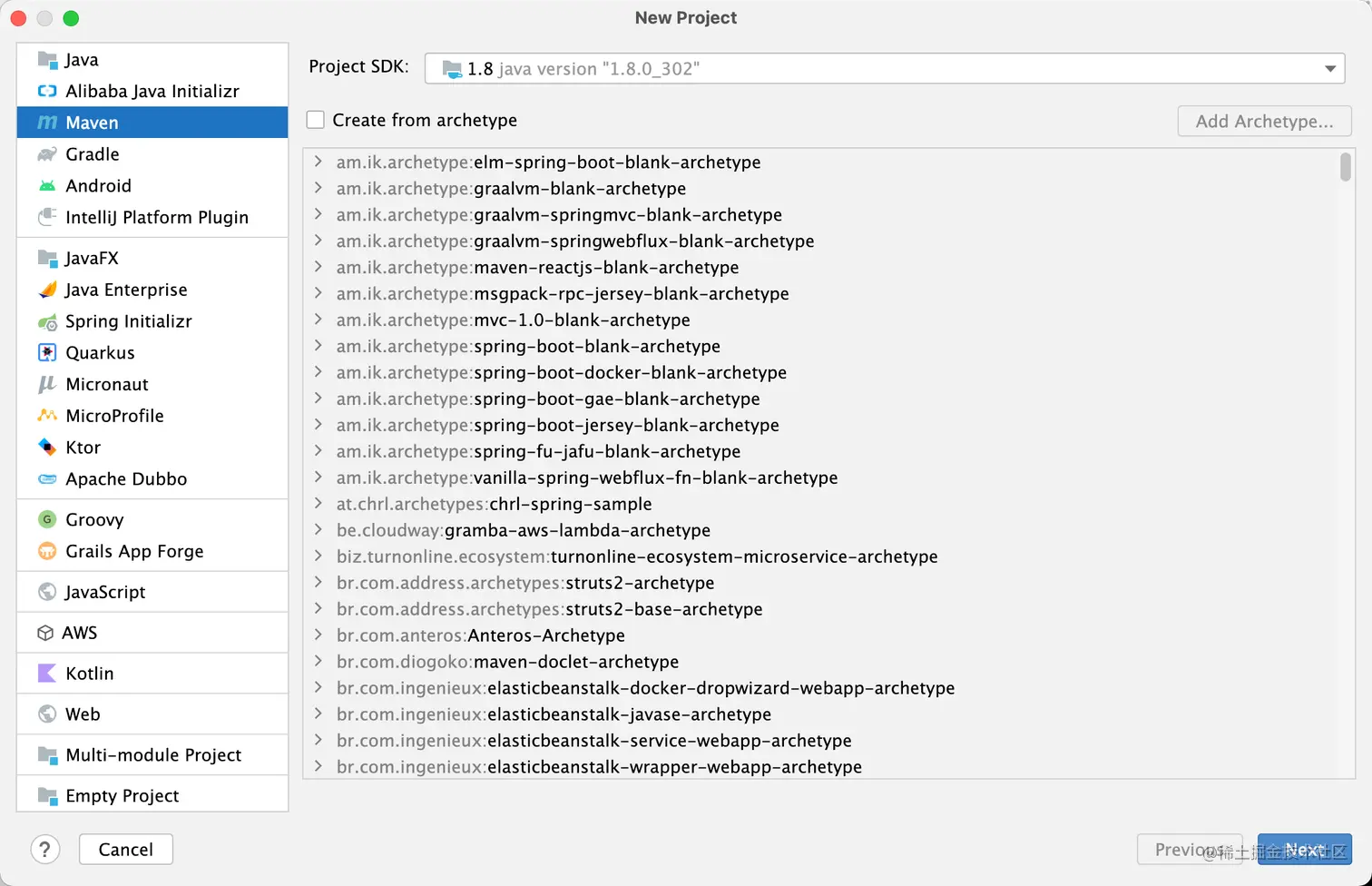Select the IntelliJ Platform Plugin icon
This screenshot has width=1372, height=886.
[47, 217]
